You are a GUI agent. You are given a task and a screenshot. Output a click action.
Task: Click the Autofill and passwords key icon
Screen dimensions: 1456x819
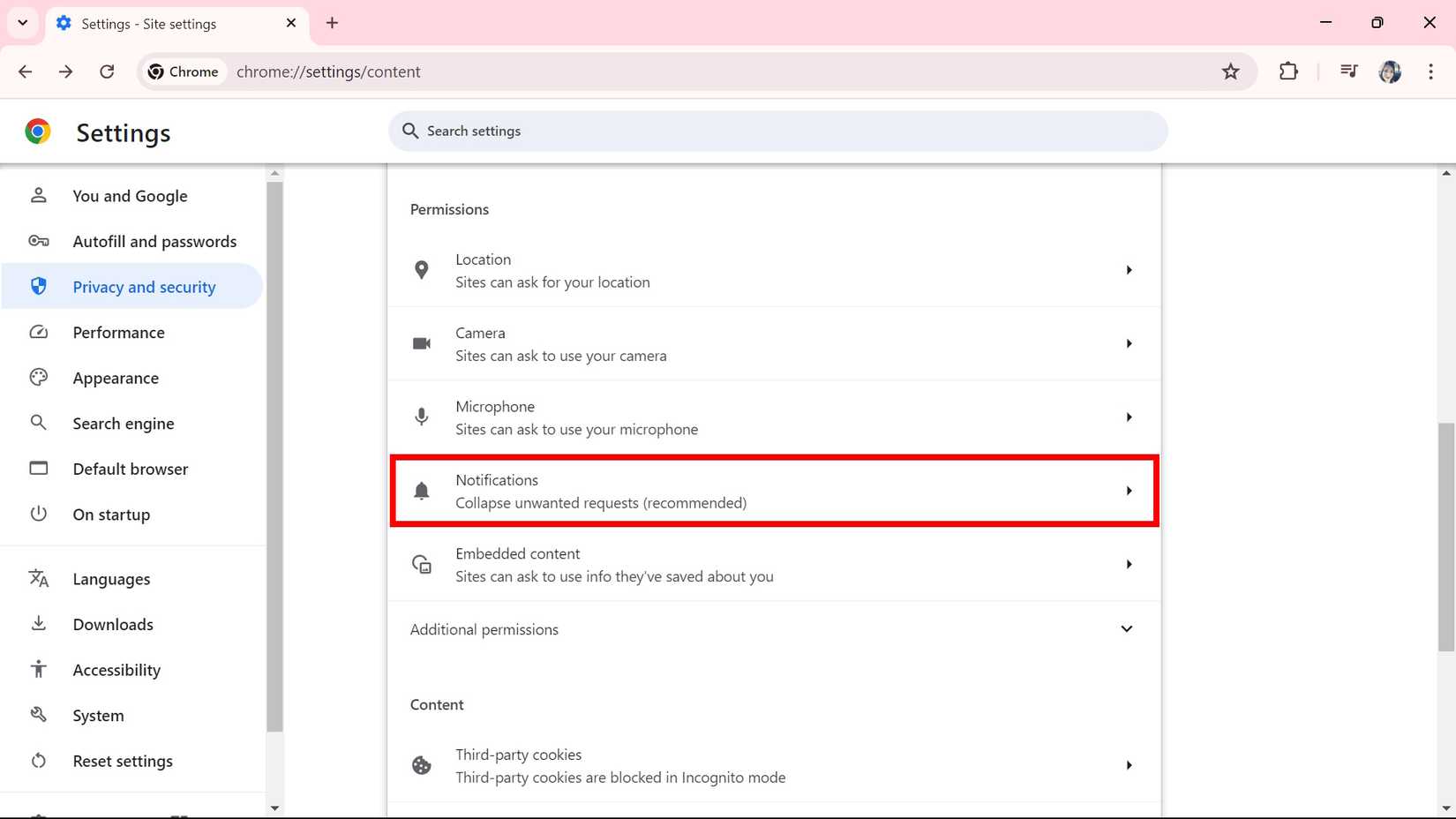(x=39, y=240)
